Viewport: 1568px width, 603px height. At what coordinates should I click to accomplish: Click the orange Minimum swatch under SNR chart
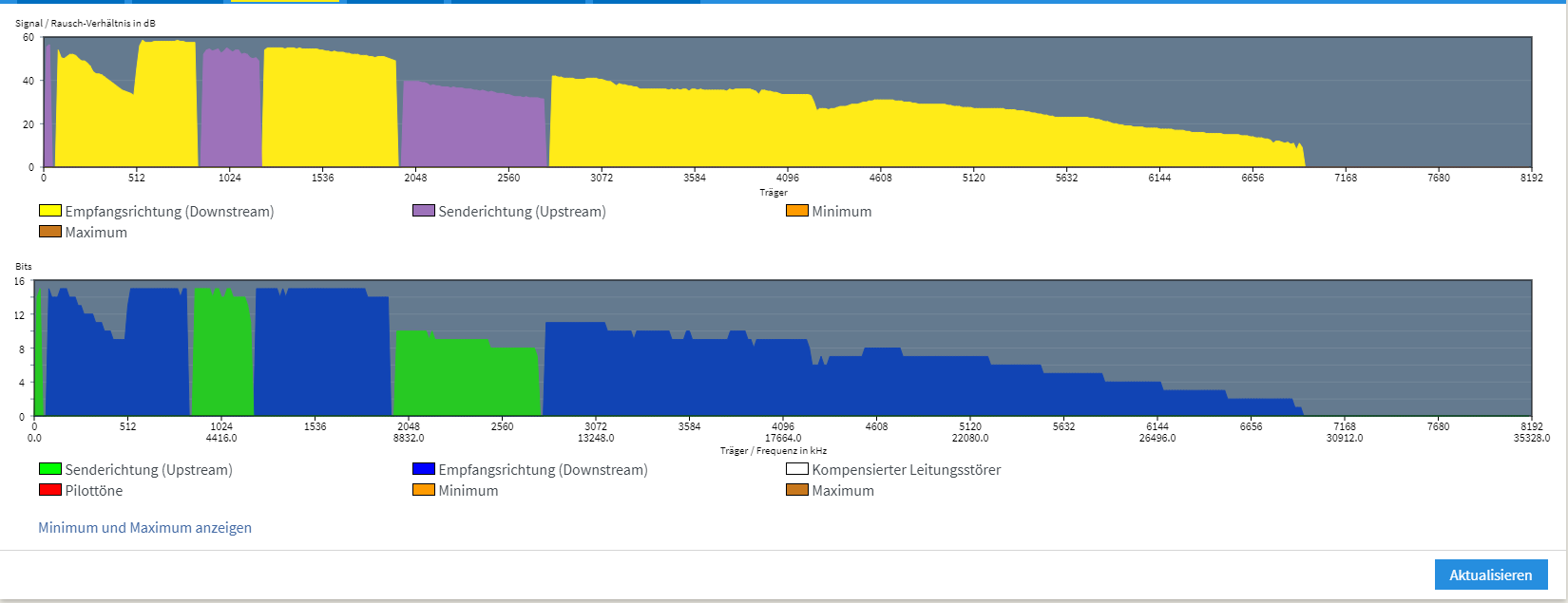point(797,211)
